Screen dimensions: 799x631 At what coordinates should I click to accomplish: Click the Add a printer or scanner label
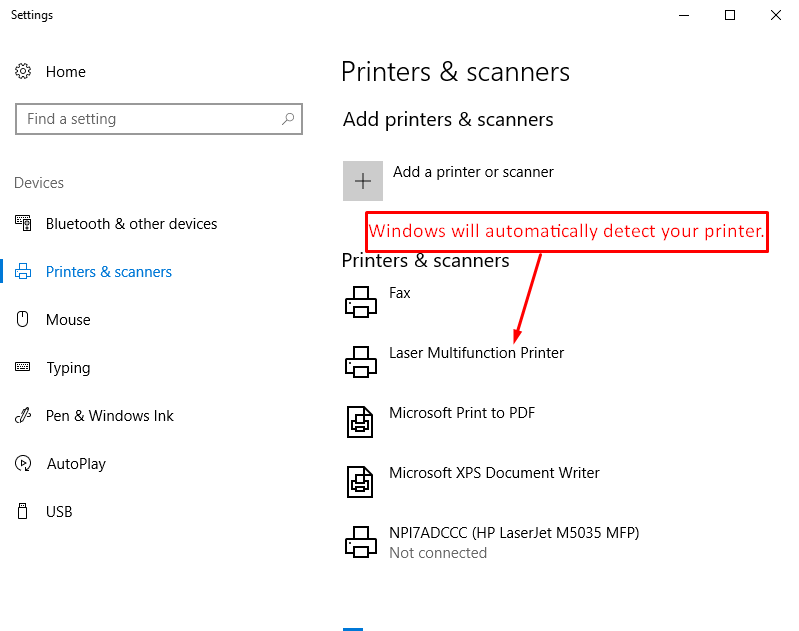coord(473,172)
